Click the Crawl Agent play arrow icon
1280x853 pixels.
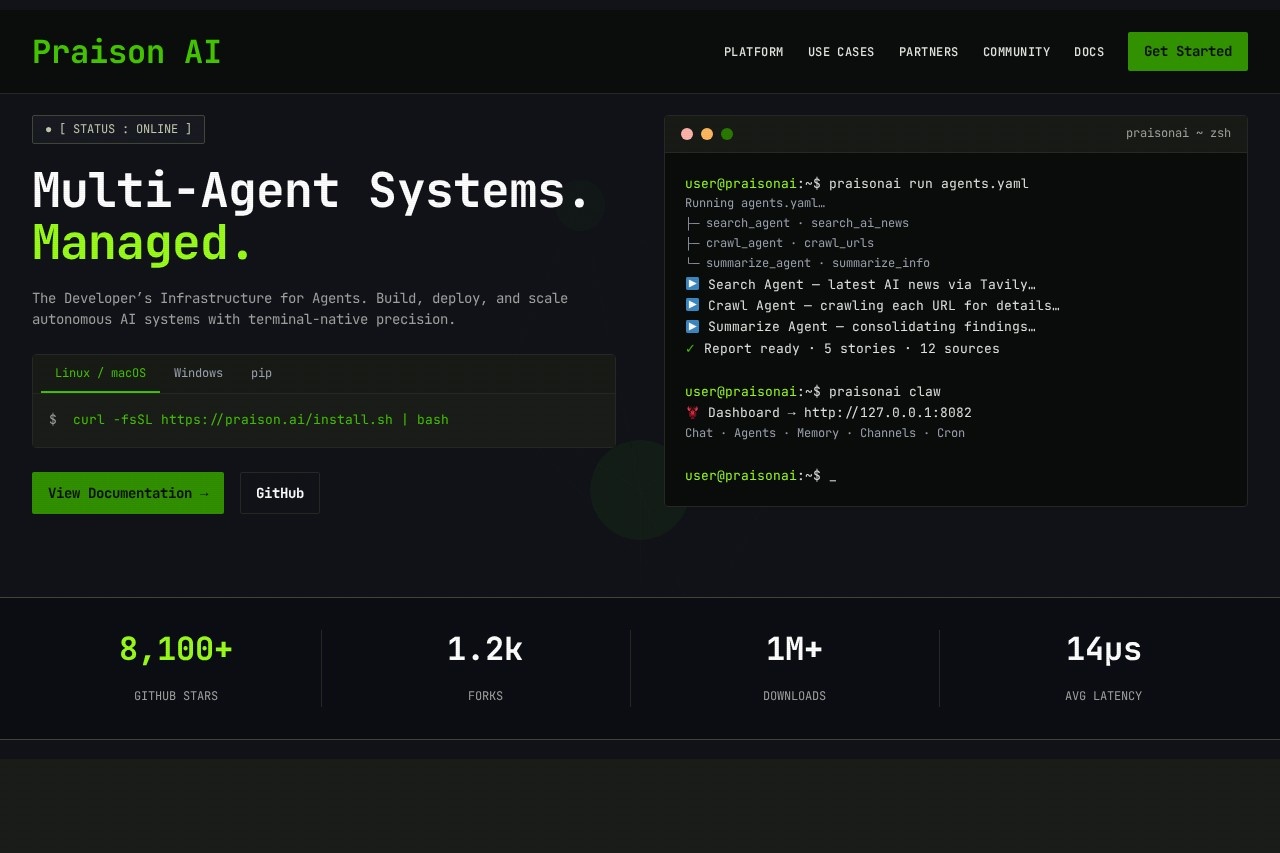(692, 305)
